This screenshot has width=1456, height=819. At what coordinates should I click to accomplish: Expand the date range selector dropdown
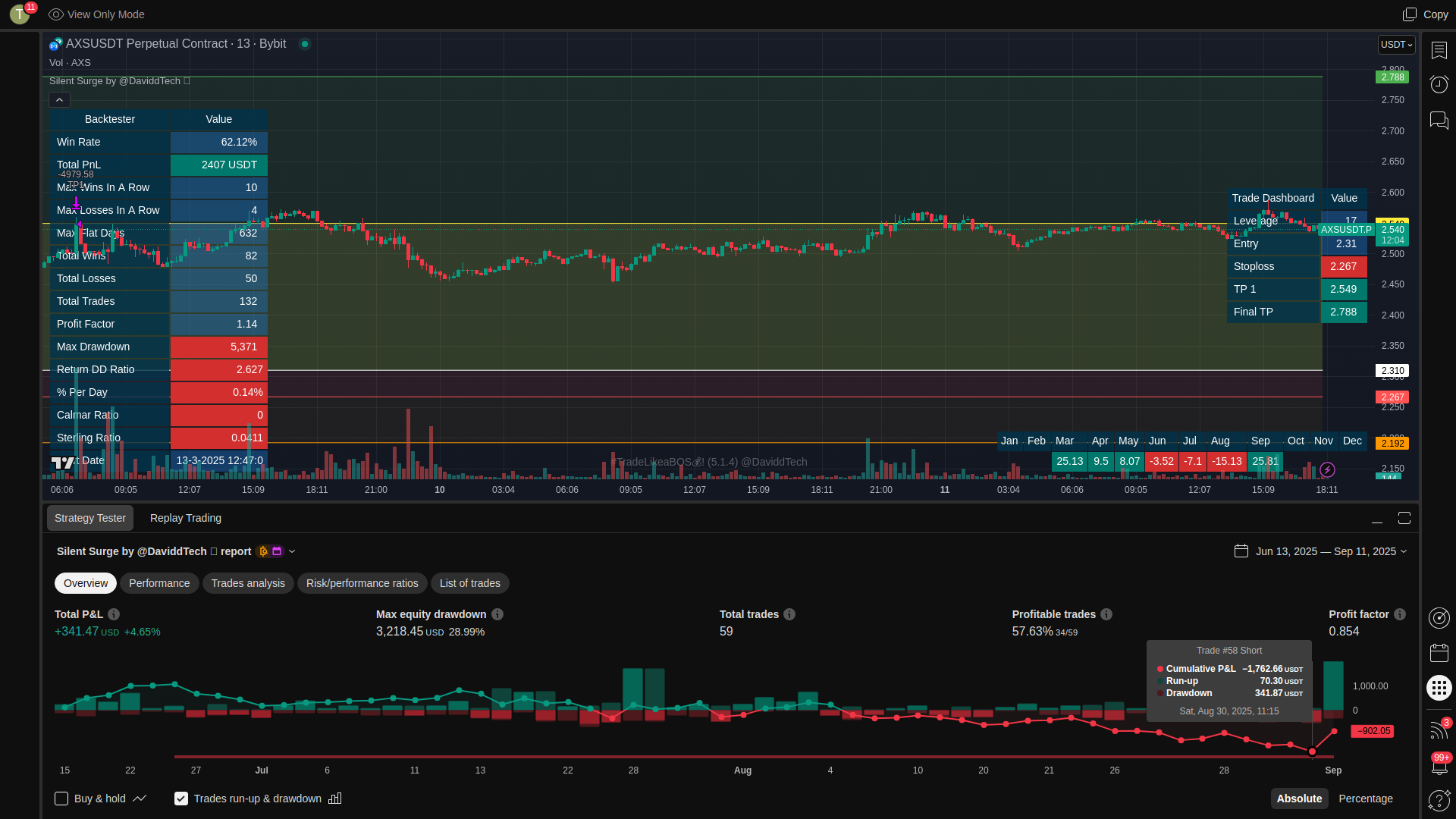click(1404, 551)
